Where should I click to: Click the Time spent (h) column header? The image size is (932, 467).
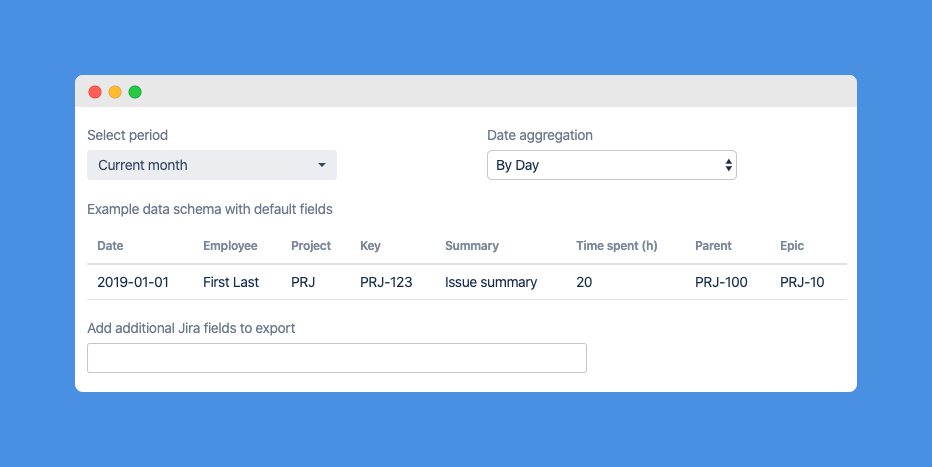tap(616, 246)
